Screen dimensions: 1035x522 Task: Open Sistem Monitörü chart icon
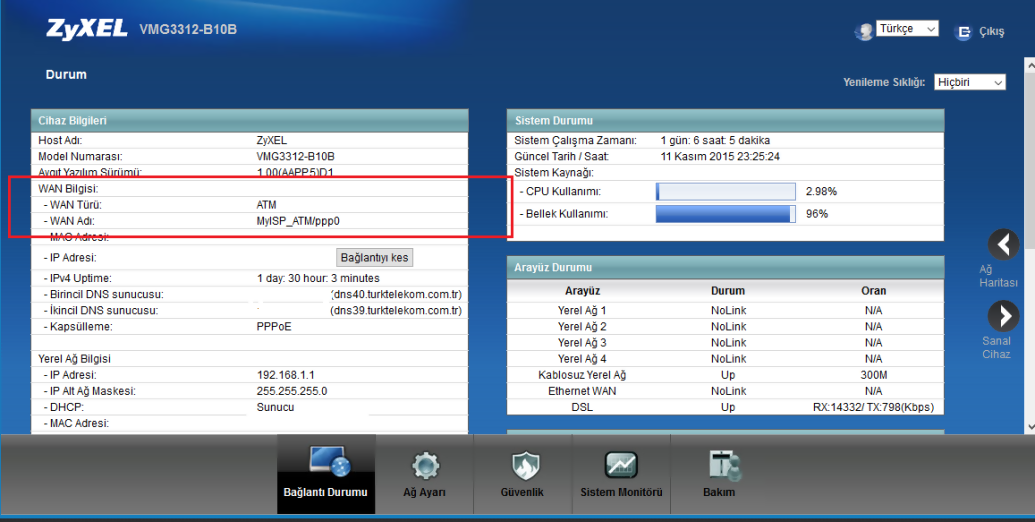point(621,465)
